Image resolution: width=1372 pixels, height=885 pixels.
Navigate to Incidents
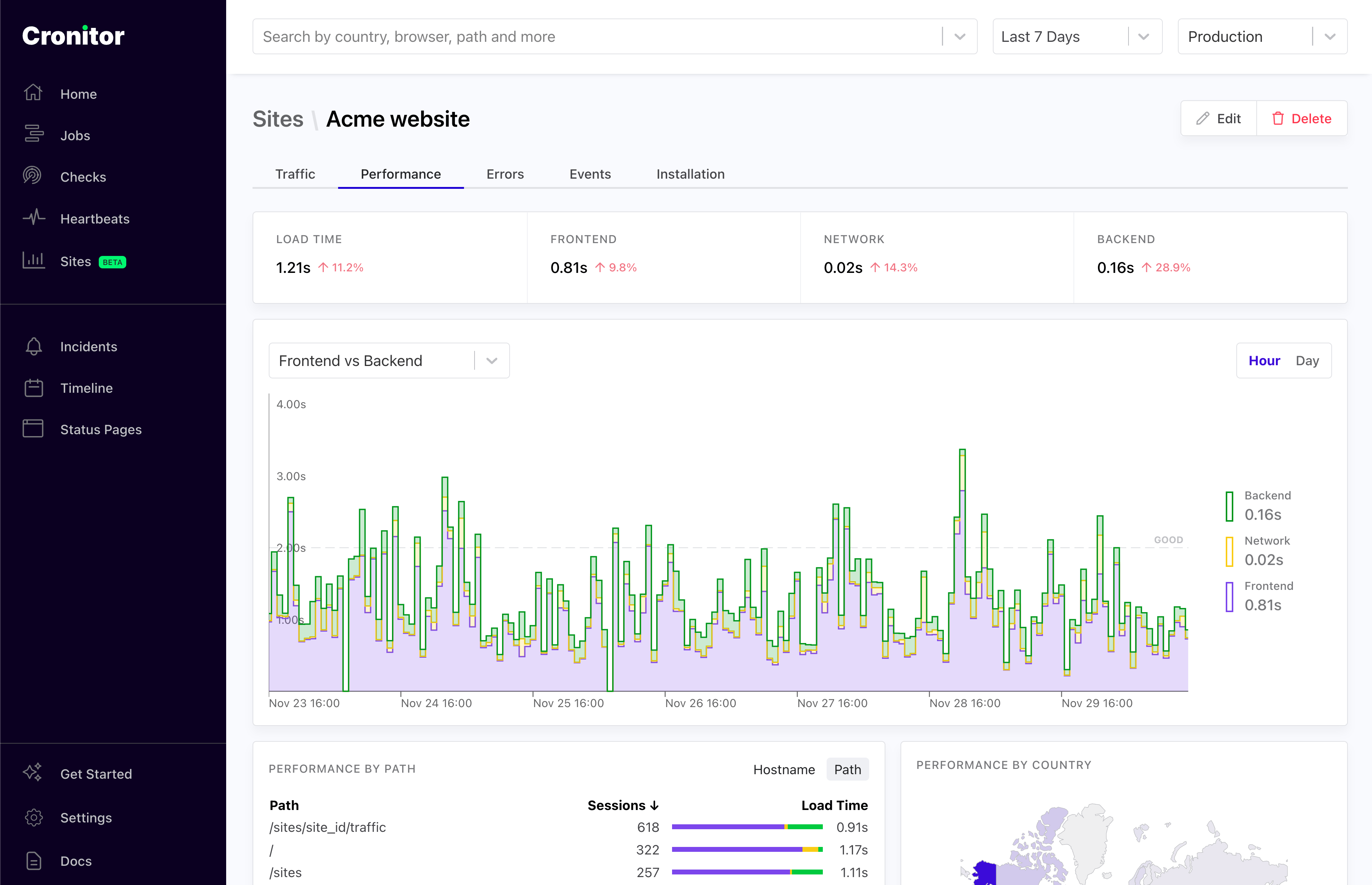coord(89,346)
